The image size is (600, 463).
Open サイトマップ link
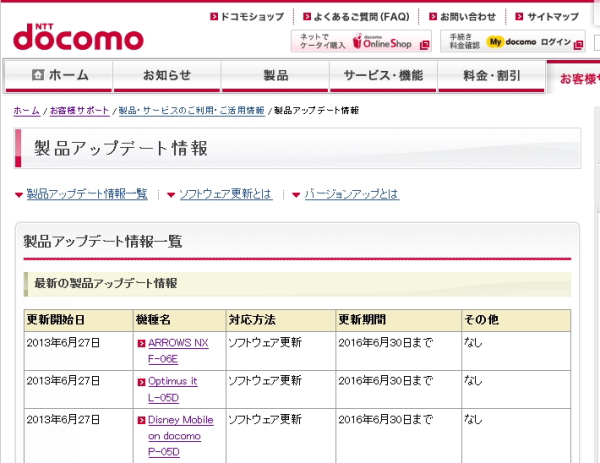[x=553, y=17]
